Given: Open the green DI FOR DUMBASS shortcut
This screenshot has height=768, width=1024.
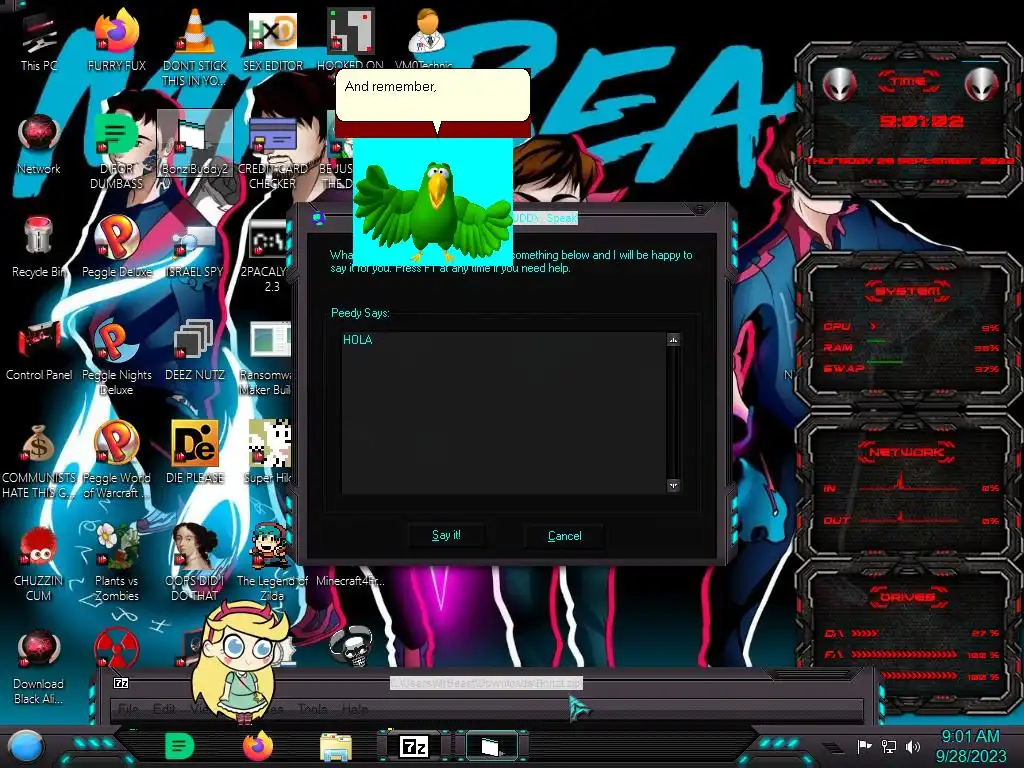Looking at the screenshot, I should tap(117, 152).
